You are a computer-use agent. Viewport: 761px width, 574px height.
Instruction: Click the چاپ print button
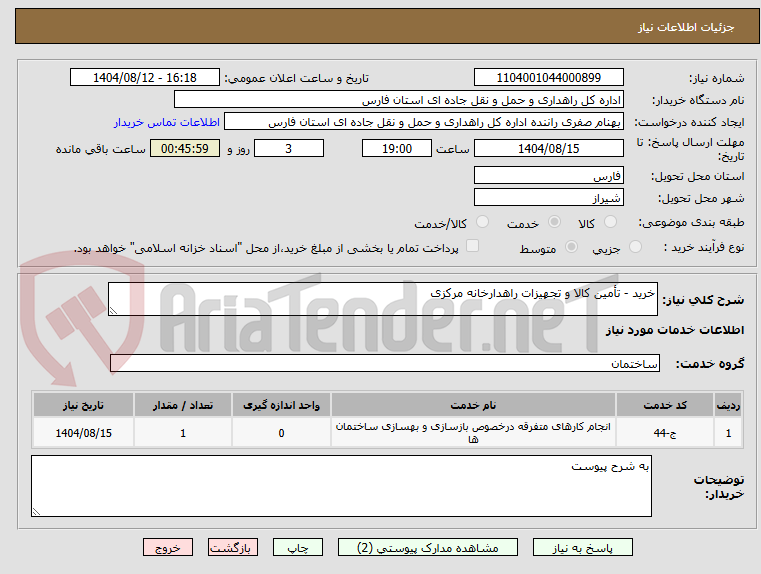(x=298, y=547)
